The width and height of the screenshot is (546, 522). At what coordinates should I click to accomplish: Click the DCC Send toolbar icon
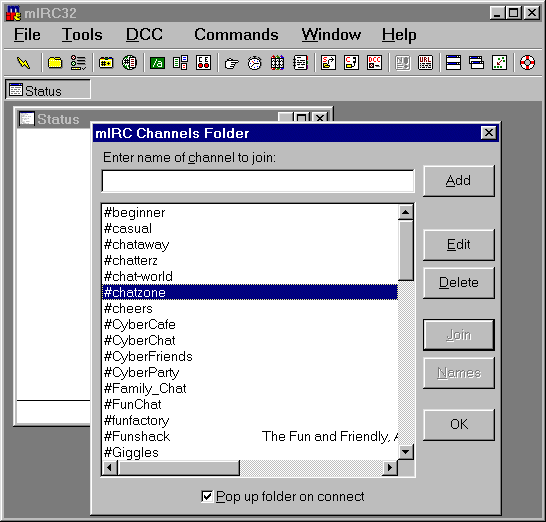(328, 63)
